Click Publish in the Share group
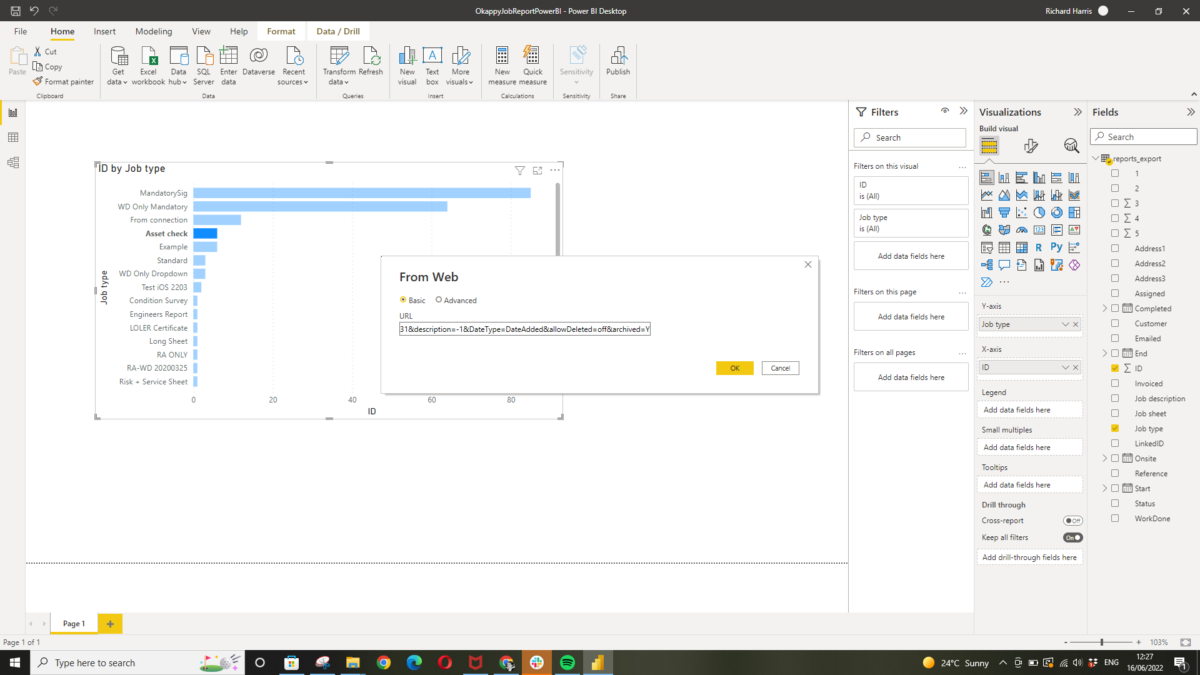Viewport: 1200px width, 675px height. (x=618, y=64)
